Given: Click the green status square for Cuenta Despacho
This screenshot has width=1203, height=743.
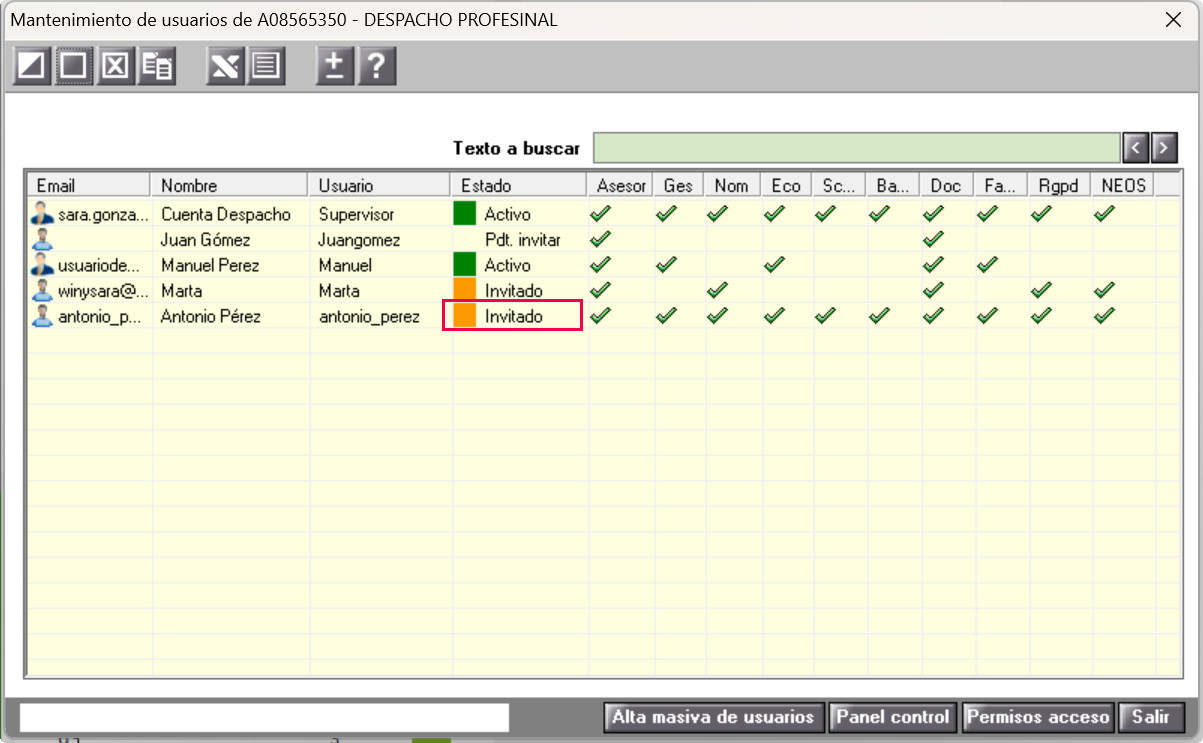Looking at the screenshot, I should coord(465,213).
